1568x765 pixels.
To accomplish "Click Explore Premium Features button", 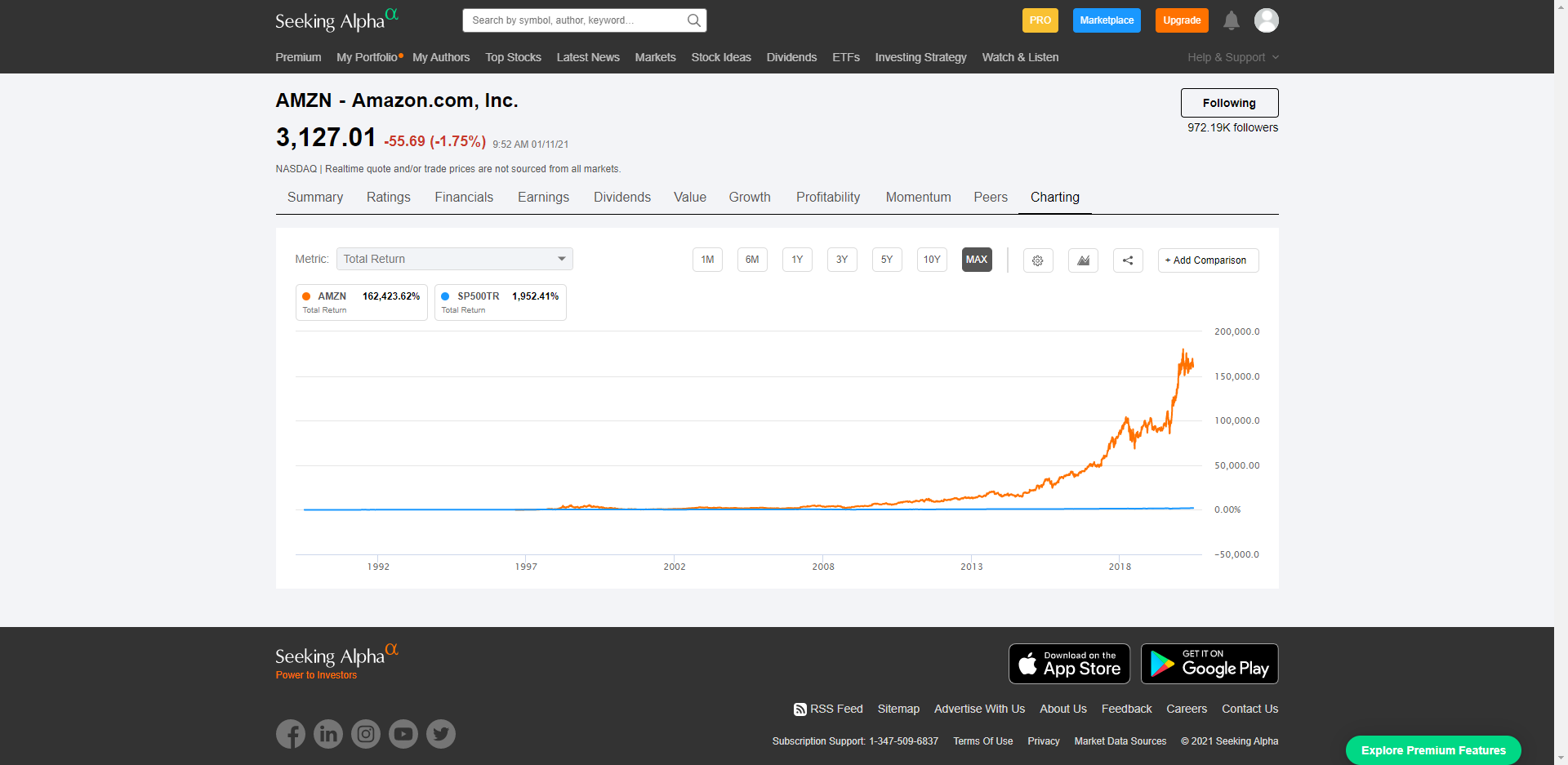I will 1433,750.
